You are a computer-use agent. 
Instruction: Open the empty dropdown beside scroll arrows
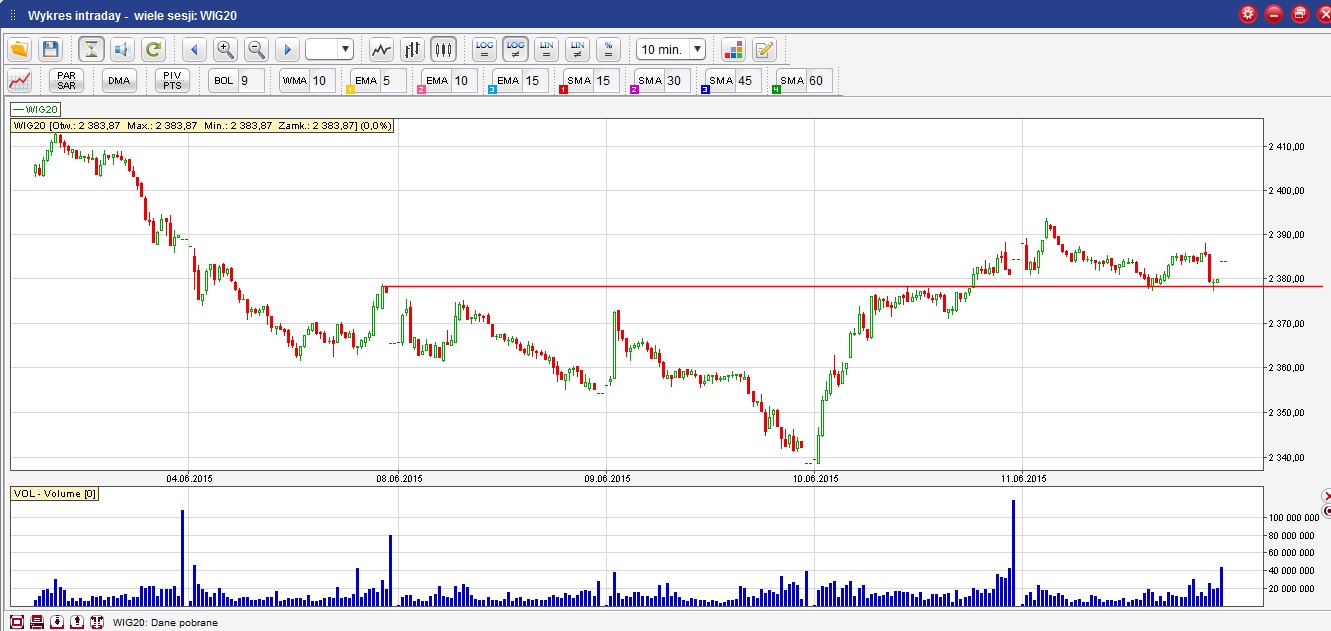pyautogui.click(x=345, y=49)
